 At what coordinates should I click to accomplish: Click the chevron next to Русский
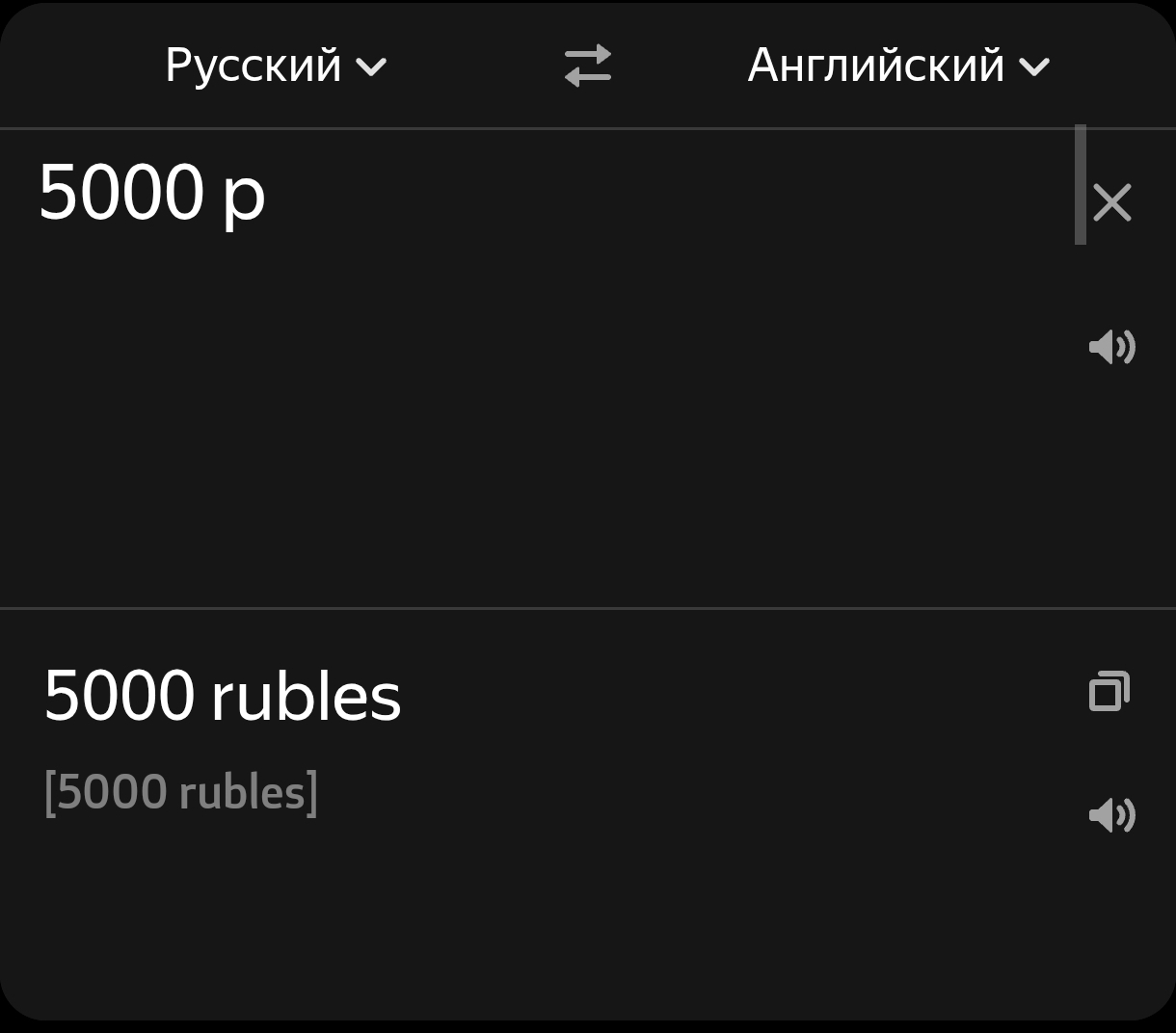point(371,67)
